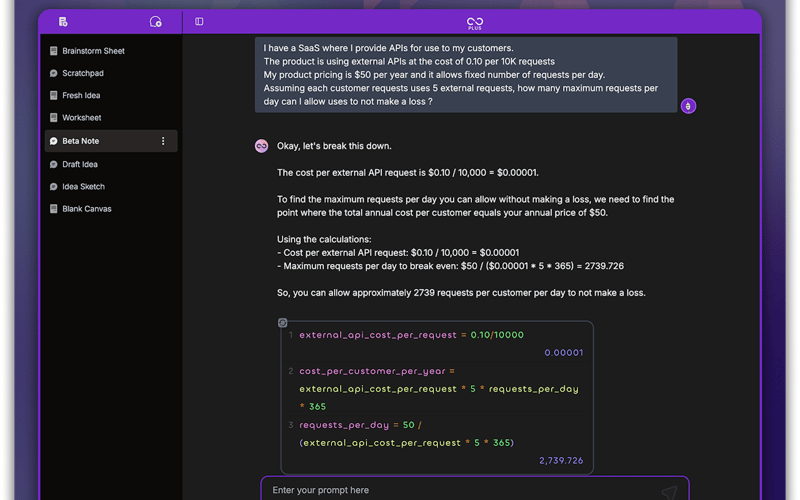Click the new note icon in header
This screenshot has height=500, width=800.
(x=63, y=21)
